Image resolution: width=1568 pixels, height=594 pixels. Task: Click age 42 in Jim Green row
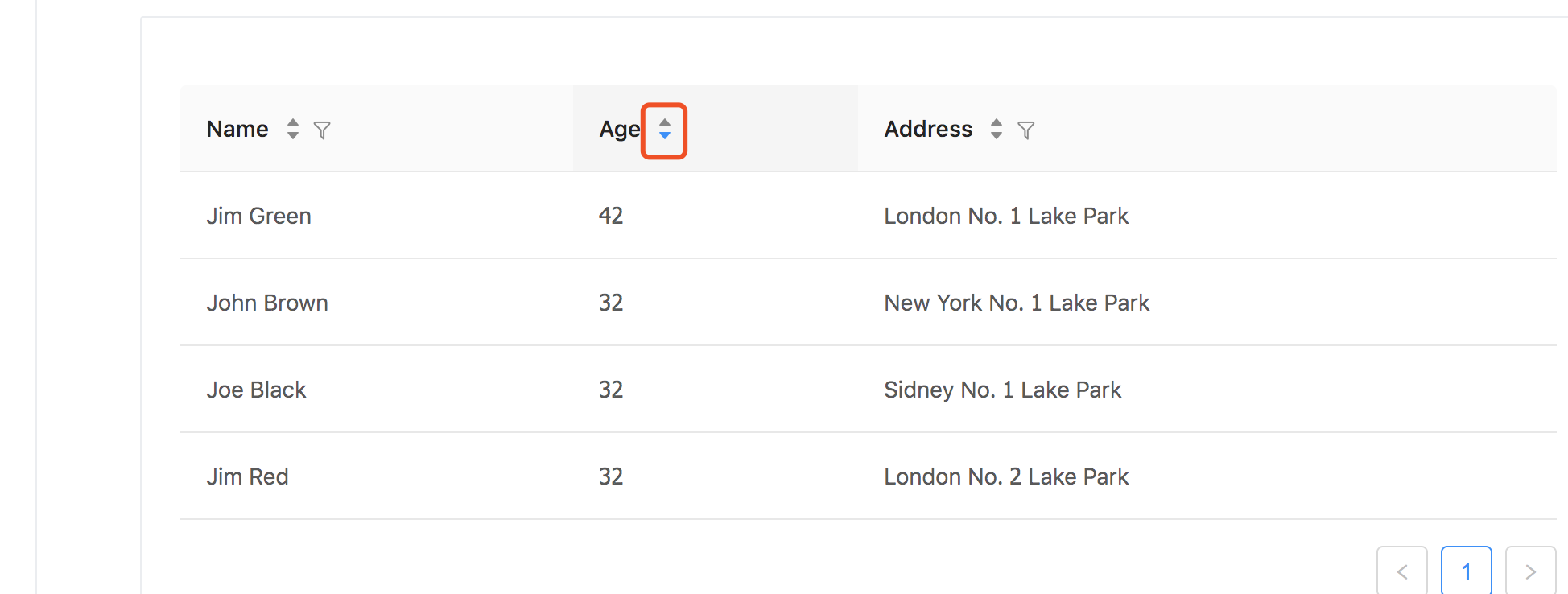tap(611, 216)
